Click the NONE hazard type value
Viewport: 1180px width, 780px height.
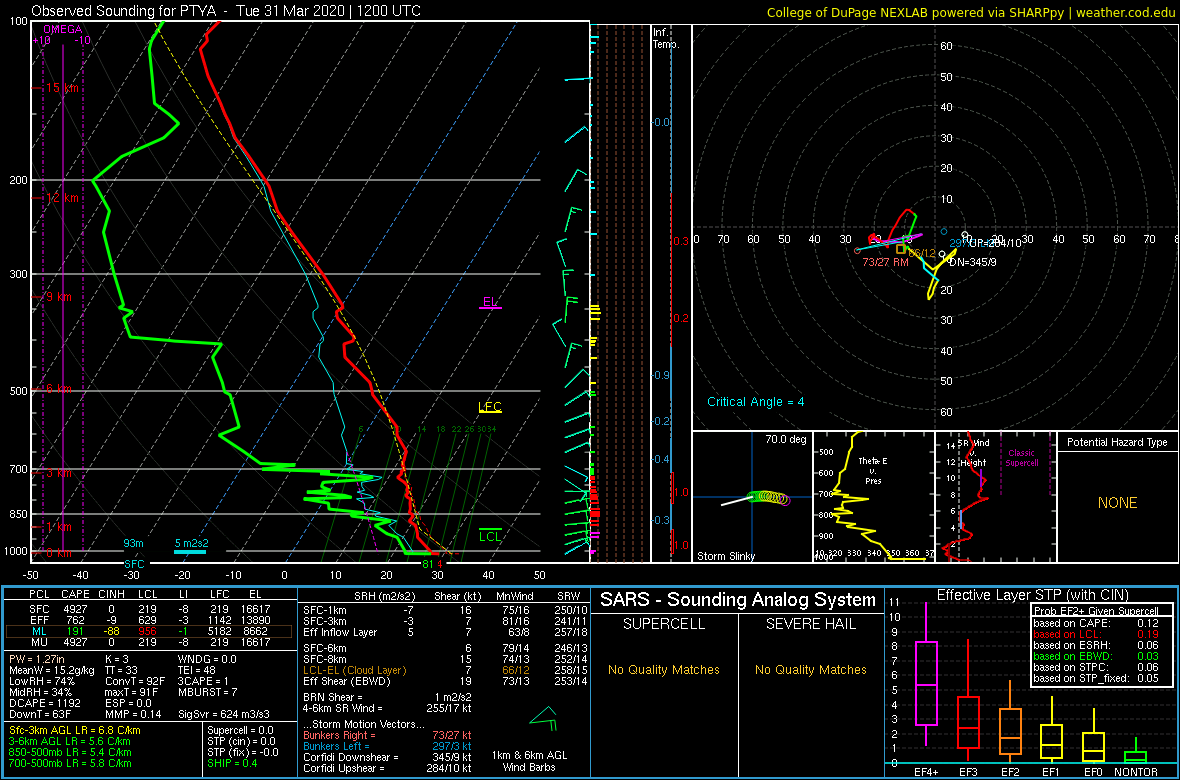(x=1116, y=503)
